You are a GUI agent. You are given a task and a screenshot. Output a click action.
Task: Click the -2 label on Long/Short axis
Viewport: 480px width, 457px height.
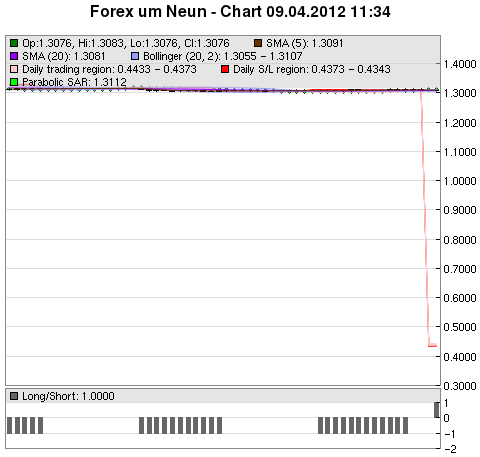(450, 449)
